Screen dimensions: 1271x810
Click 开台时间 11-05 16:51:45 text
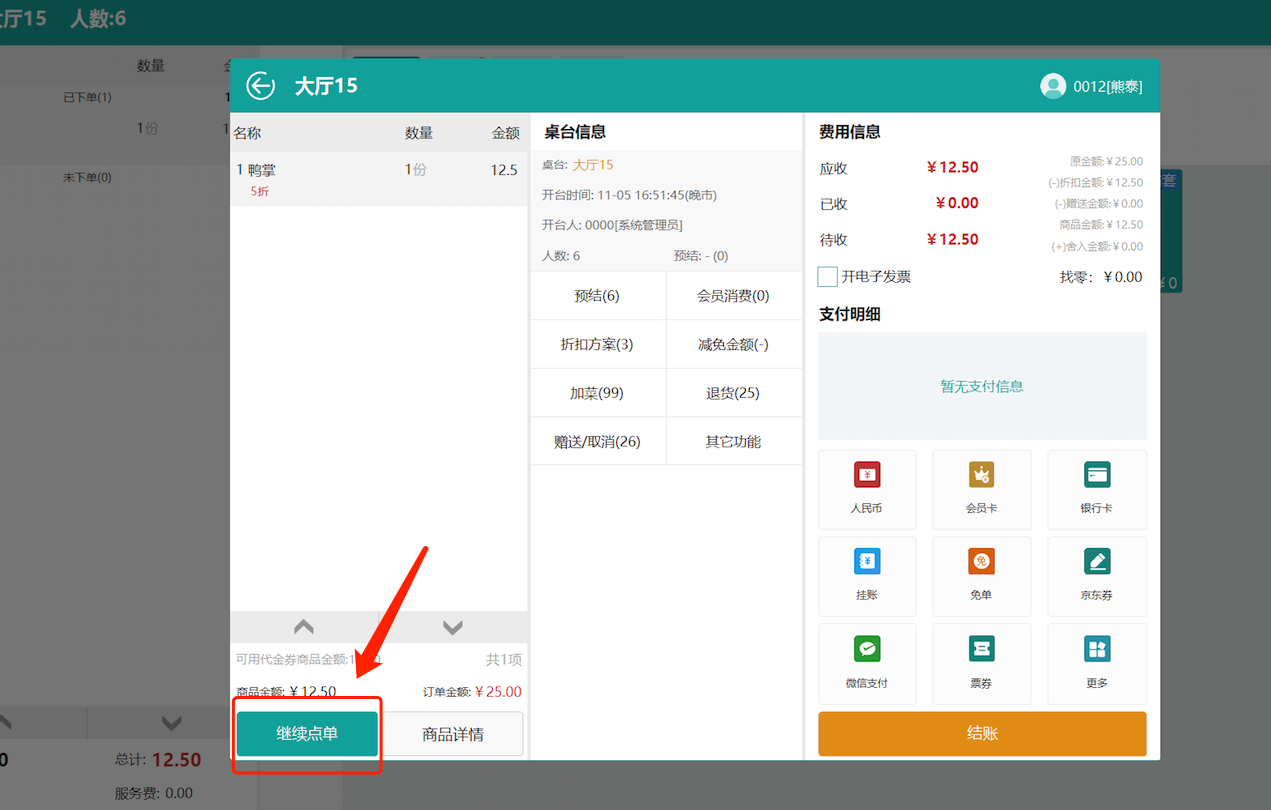coord(629,195)
